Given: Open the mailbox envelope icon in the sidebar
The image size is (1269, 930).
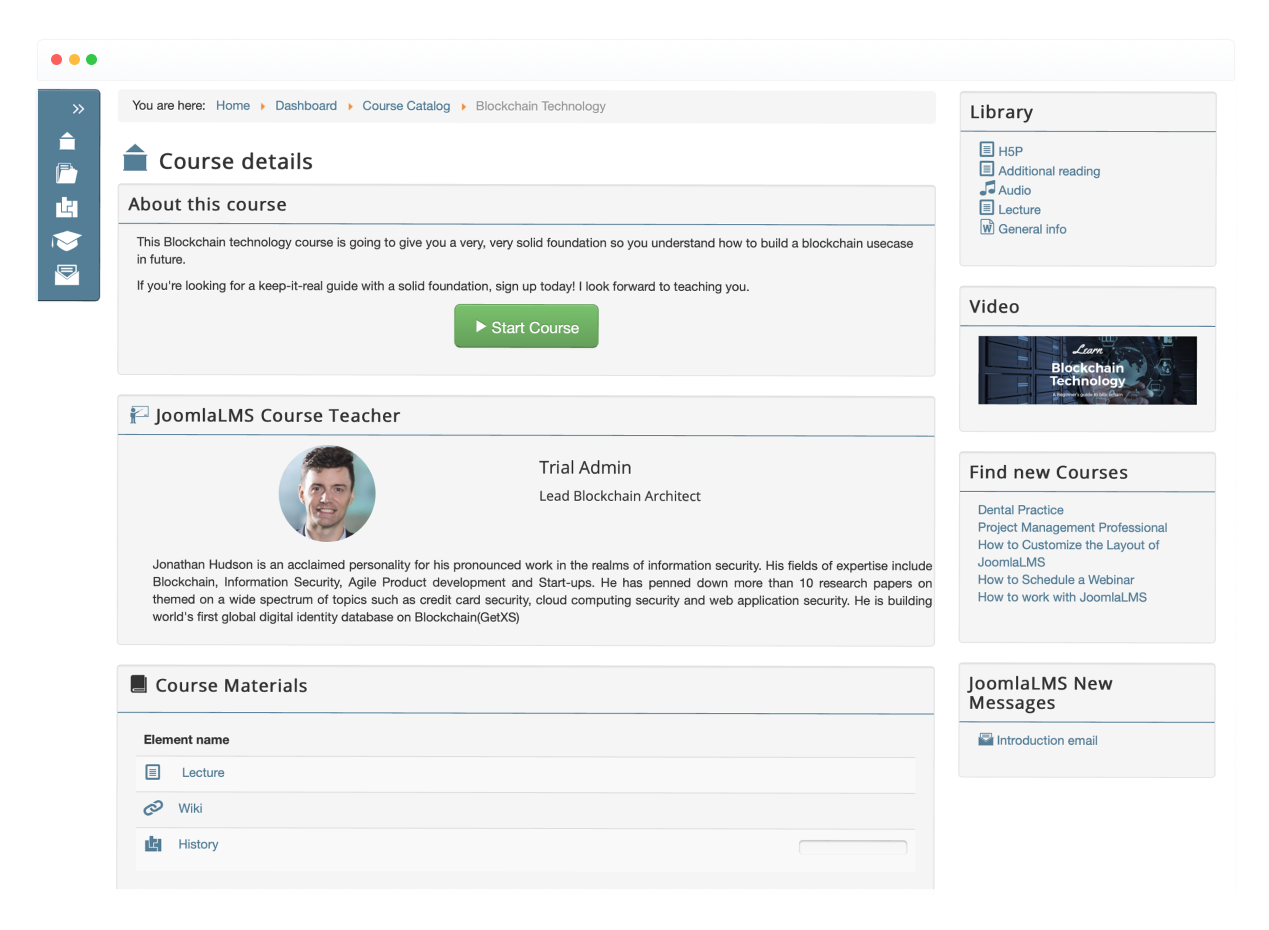Looking at the screenshot, I should 67,274.
